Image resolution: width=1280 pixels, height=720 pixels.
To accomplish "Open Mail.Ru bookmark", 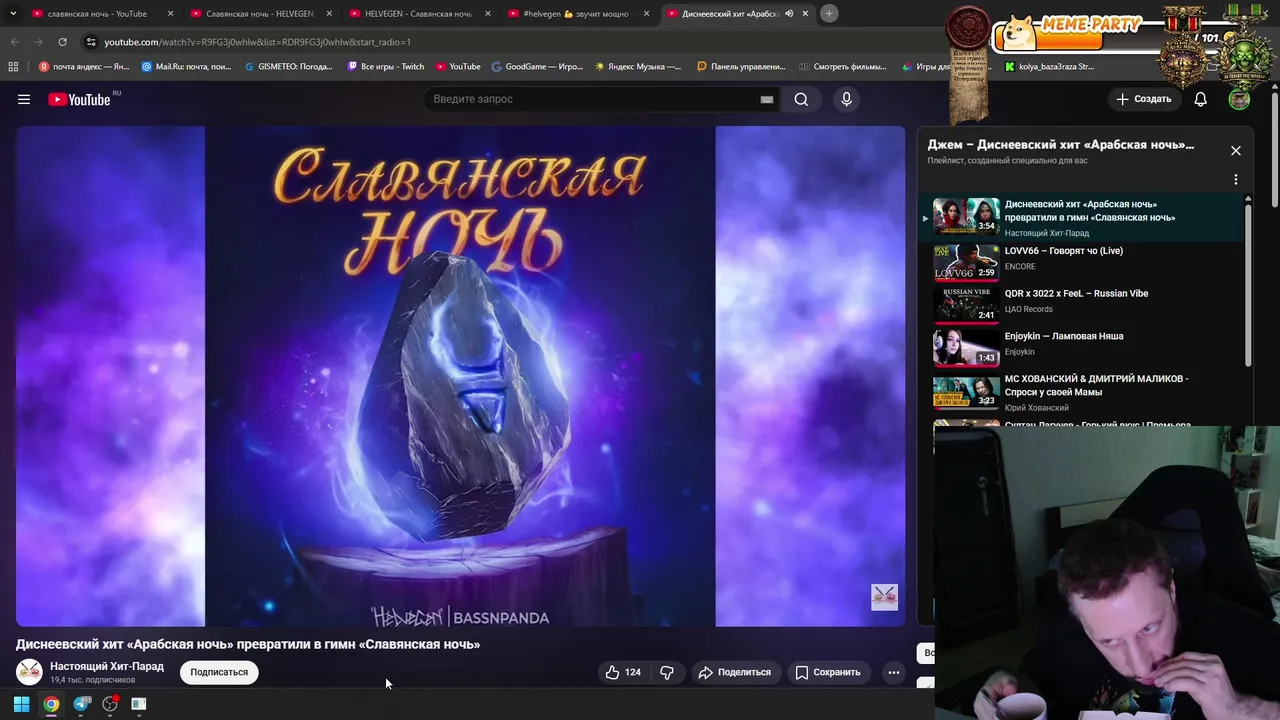I will click(186, 67).
